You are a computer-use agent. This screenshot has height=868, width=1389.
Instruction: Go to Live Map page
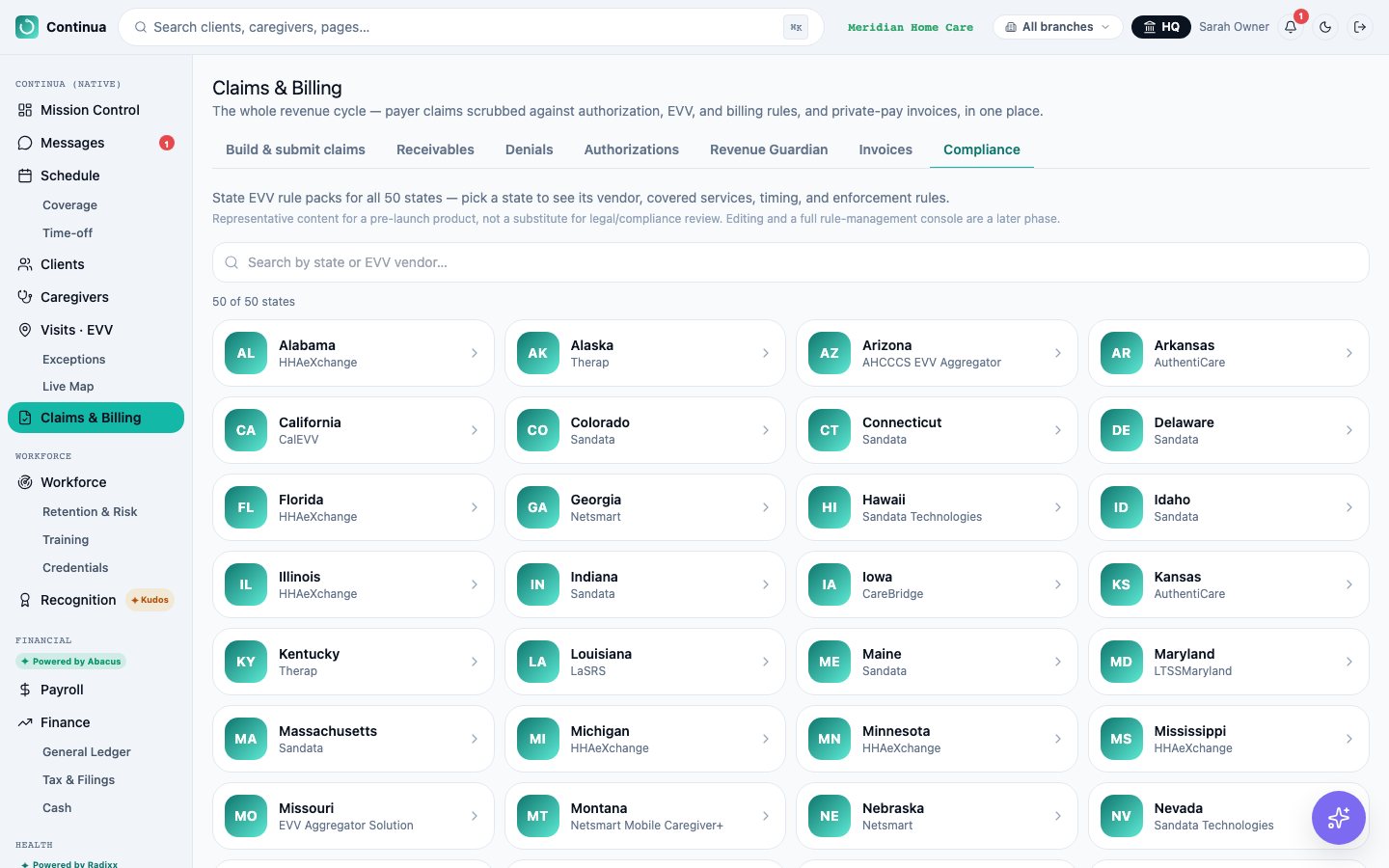click(68, 387)
